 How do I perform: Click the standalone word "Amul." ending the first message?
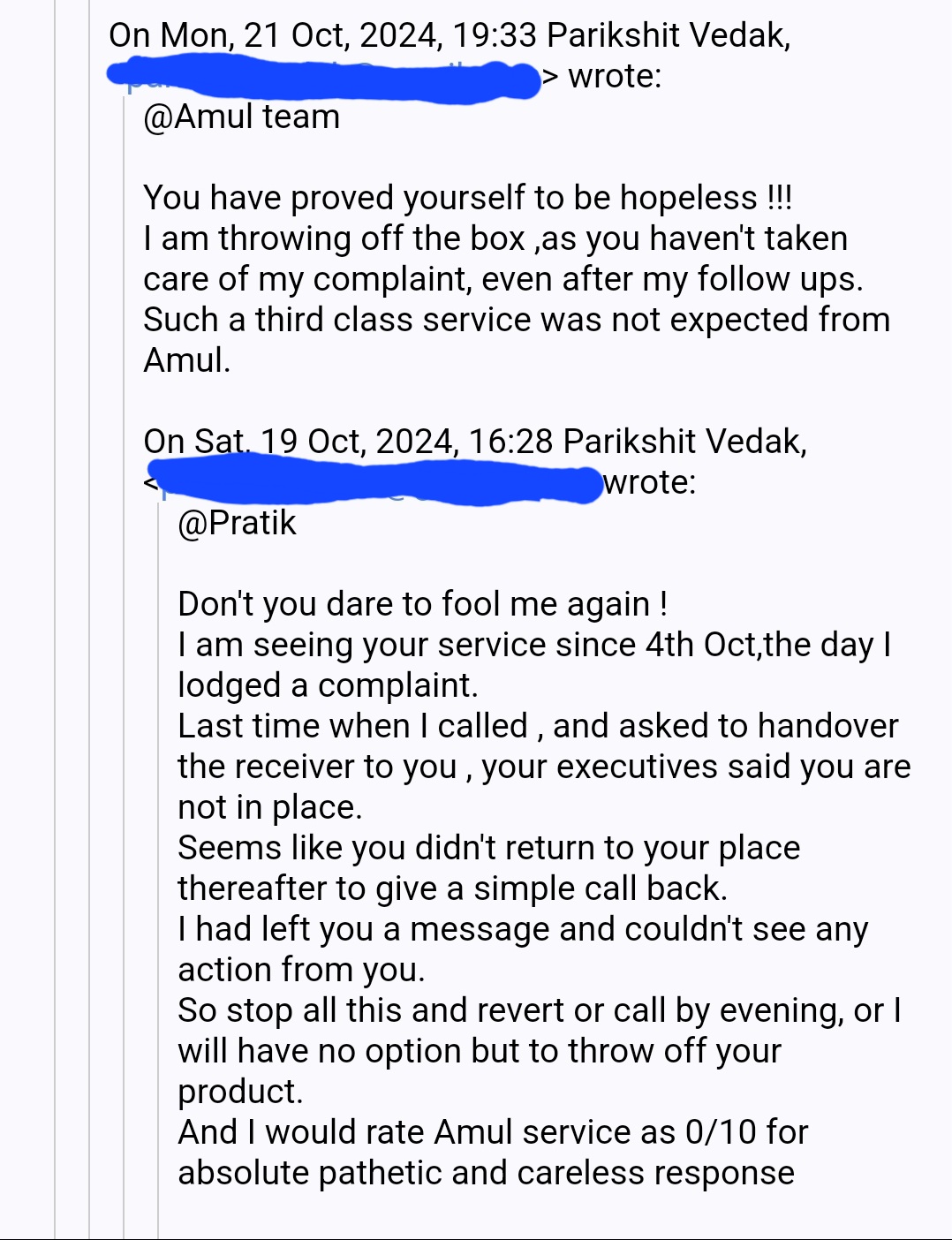click(x=187, y=360)
